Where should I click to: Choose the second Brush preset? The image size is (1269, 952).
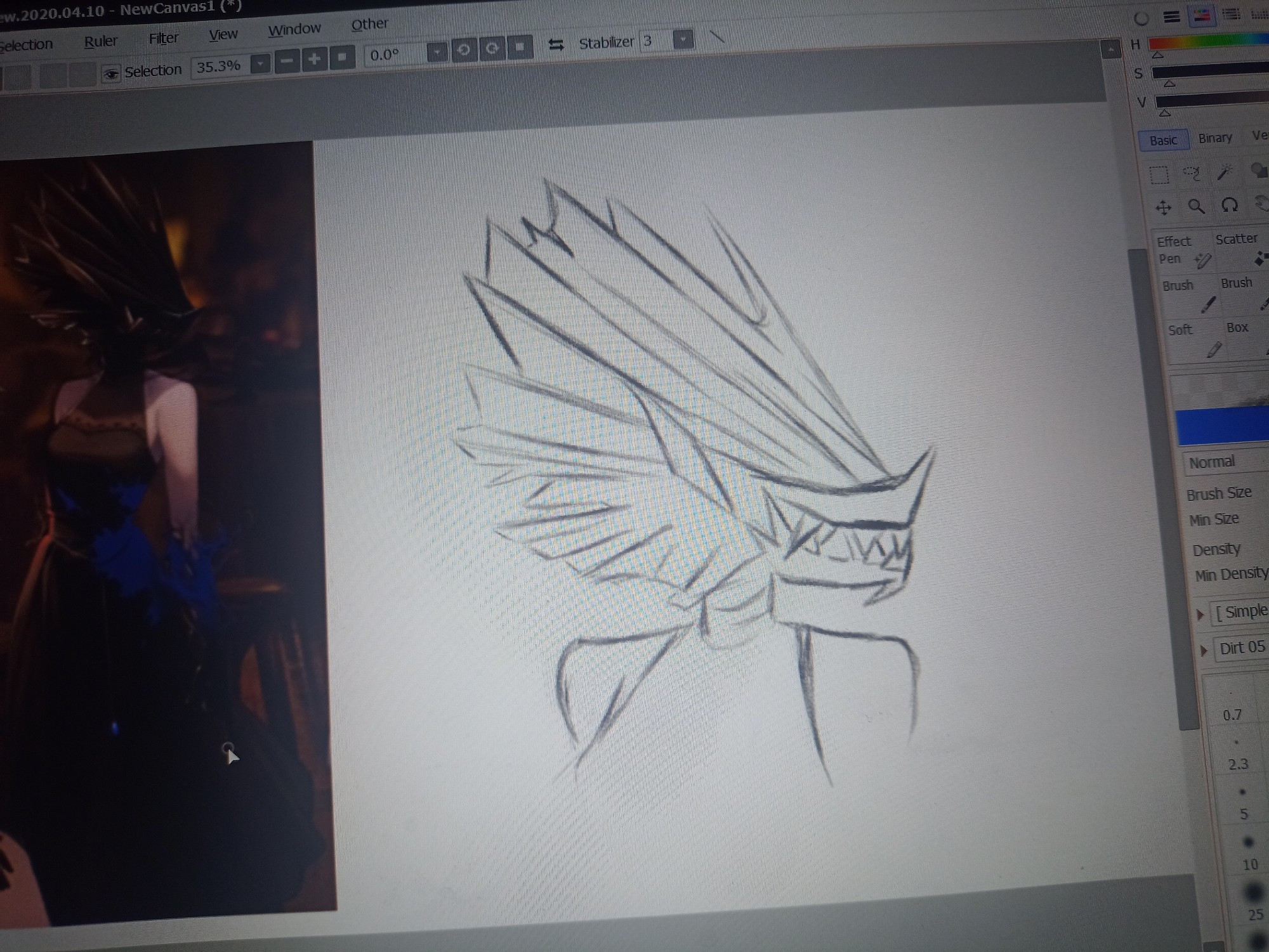1244,294
